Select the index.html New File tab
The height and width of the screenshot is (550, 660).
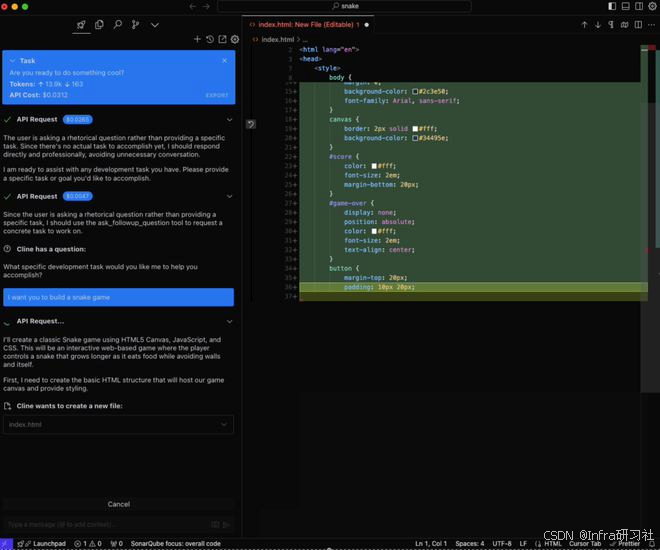tap(306, 24)
